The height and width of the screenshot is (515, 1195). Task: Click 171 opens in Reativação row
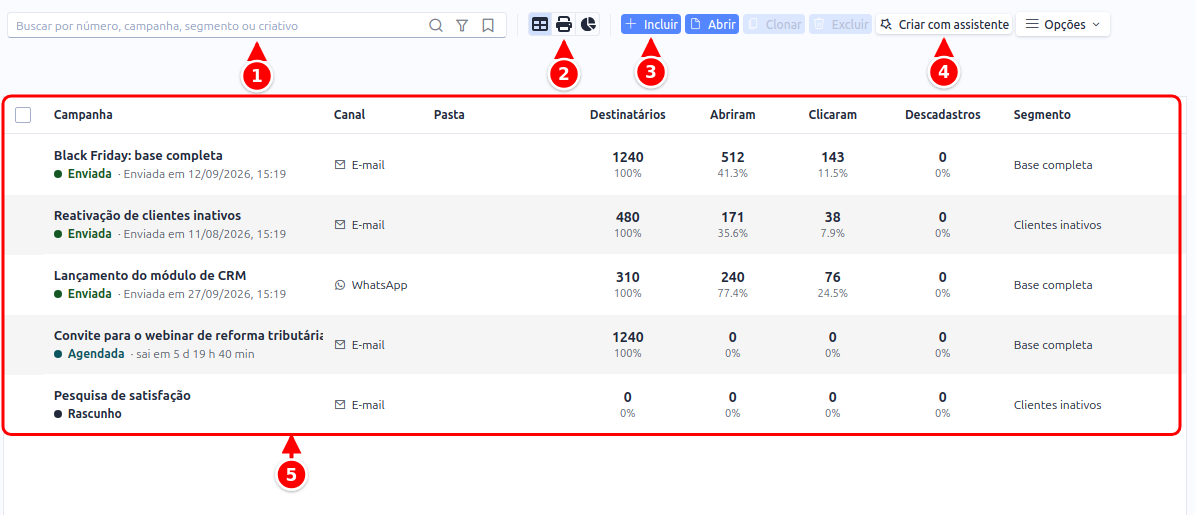[732, 218]
